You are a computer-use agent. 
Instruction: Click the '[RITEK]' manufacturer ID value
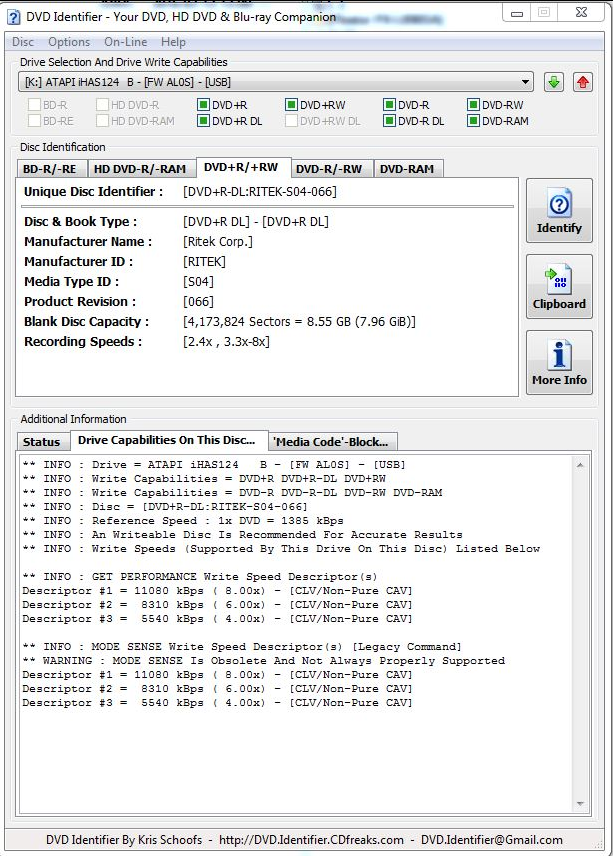click(x=204, y=262)
